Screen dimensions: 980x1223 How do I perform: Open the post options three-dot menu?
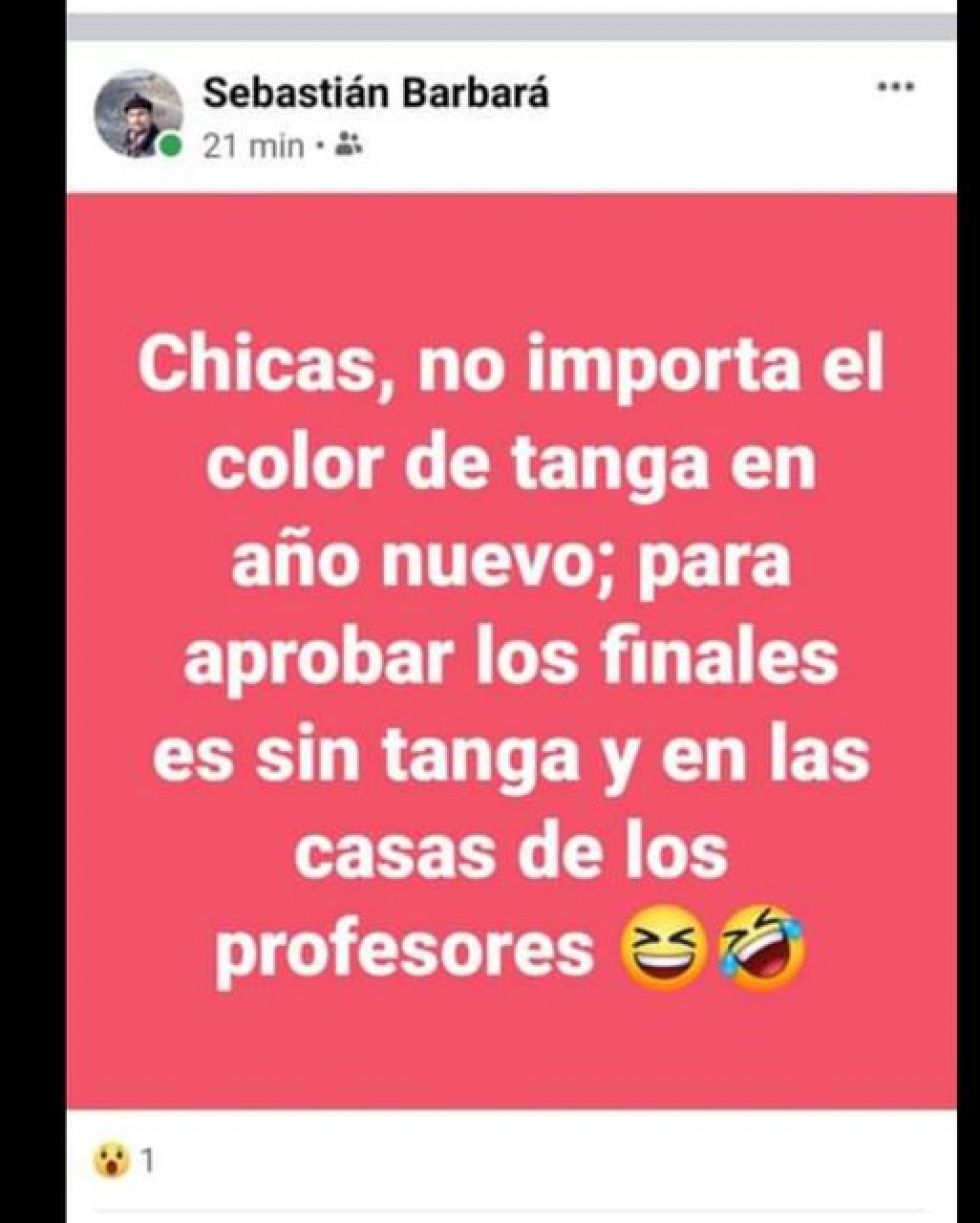(896, 88)
